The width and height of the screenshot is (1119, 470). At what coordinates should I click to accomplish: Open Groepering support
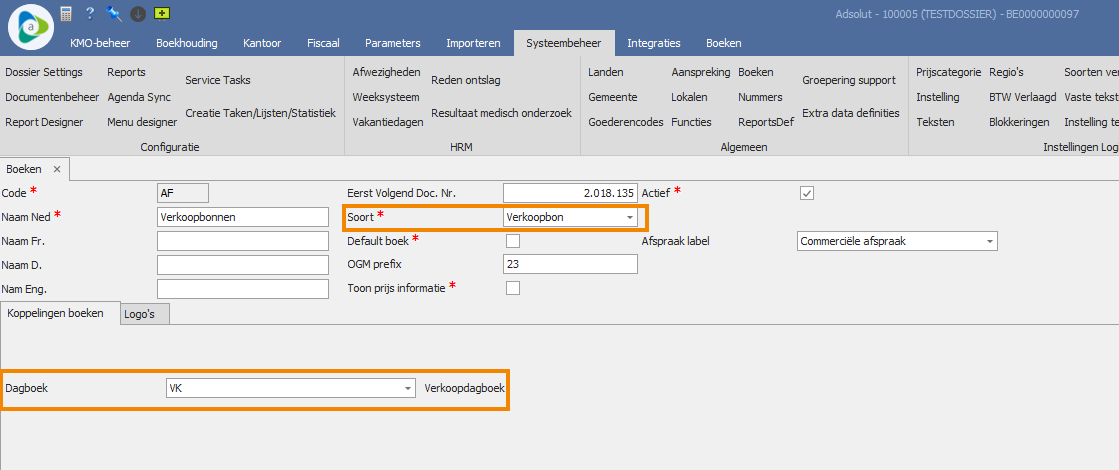(849, 80)
